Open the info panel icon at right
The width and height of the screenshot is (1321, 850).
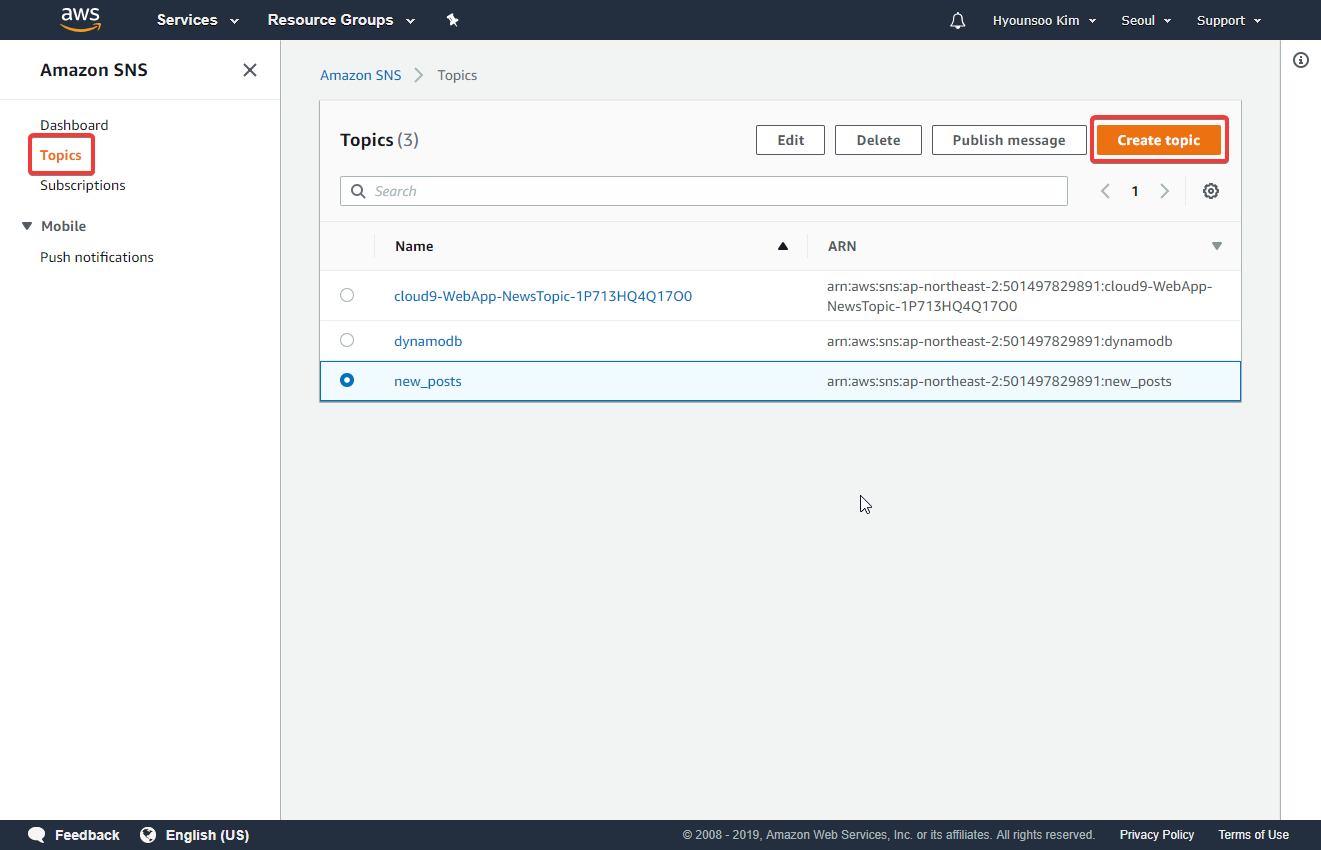coord(1301,60)
